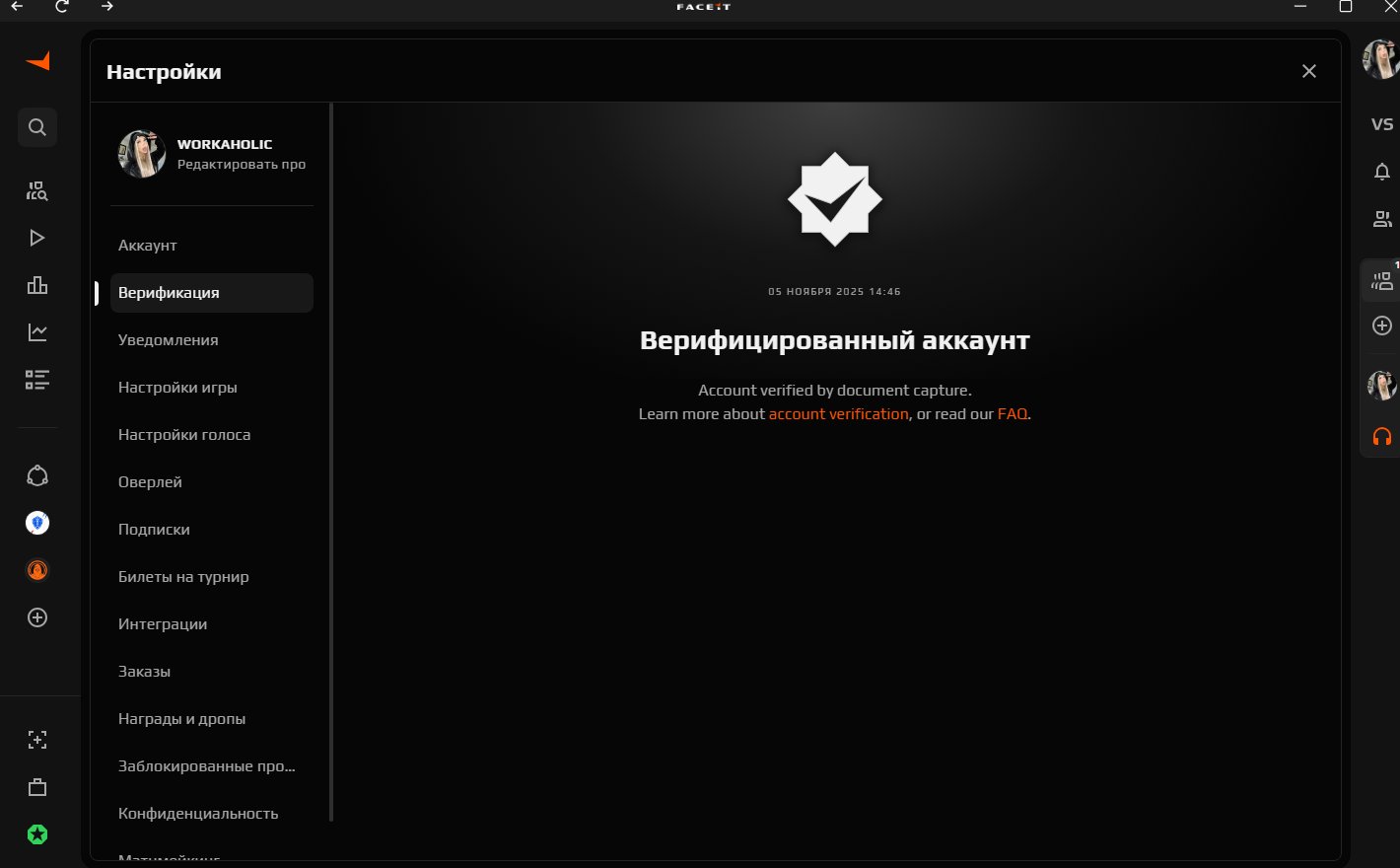Viewport: 1400px width, 868px height.
Task: Go back with the left arrow in title bar
Action: point(17,6)
